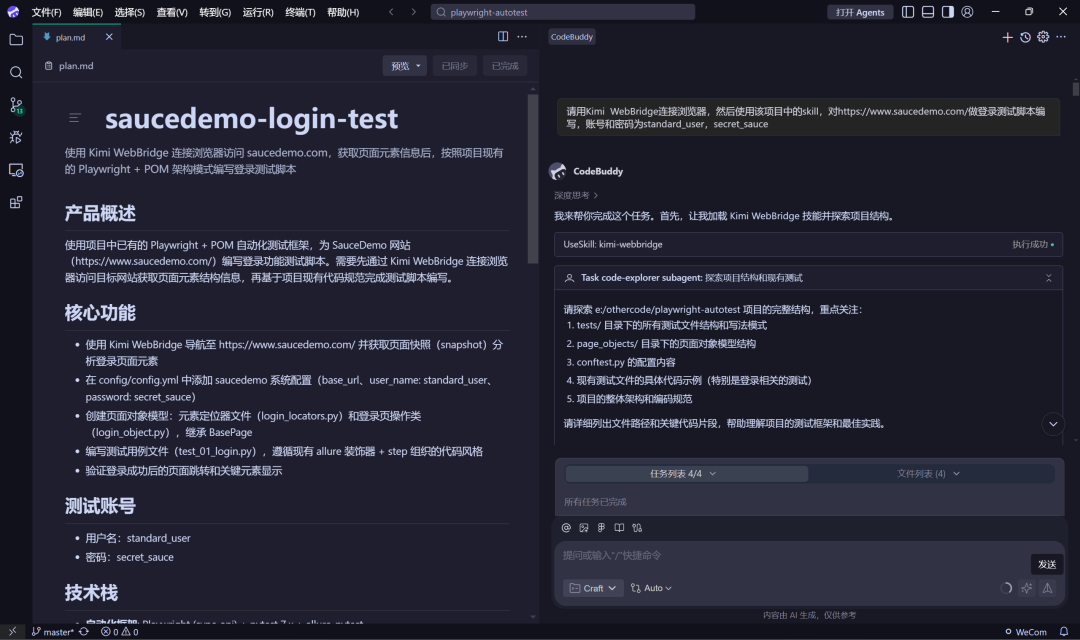This screenshot has width=1080, height=640.
Task: Expand the 任务列表 4/4 task list
Action: click(686, 474)
